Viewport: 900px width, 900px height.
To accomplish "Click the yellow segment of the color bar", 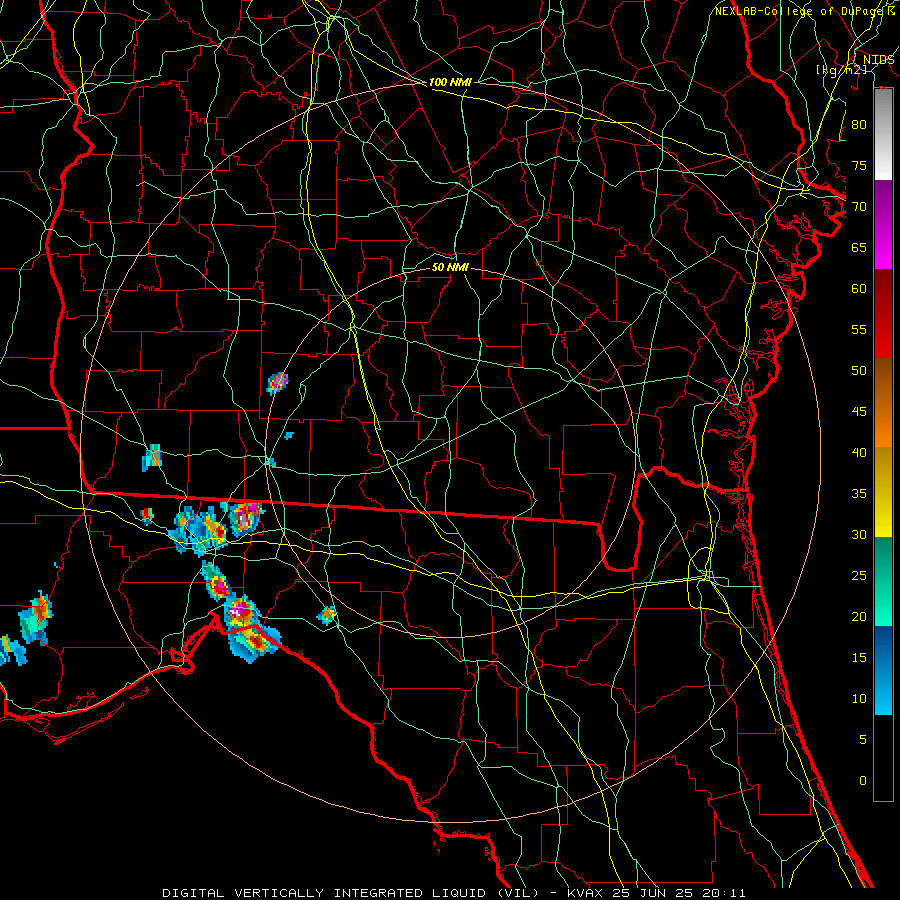I will [883, 492].
